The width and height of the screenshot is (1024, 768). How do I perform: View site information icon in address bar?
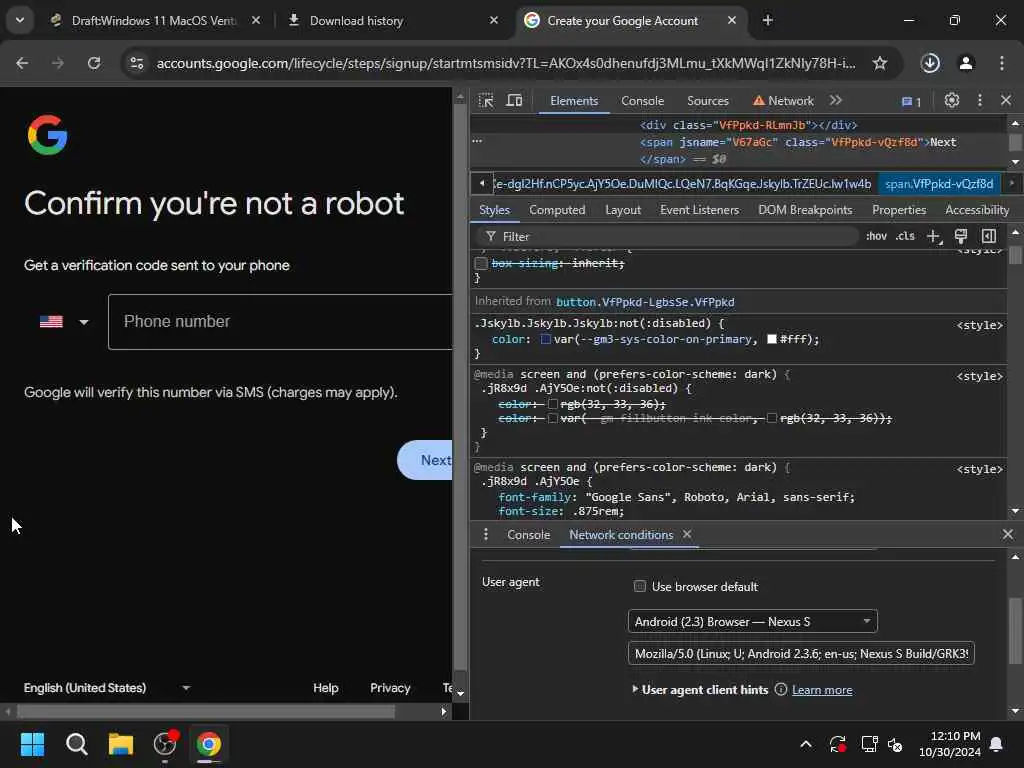pos(136,63)
